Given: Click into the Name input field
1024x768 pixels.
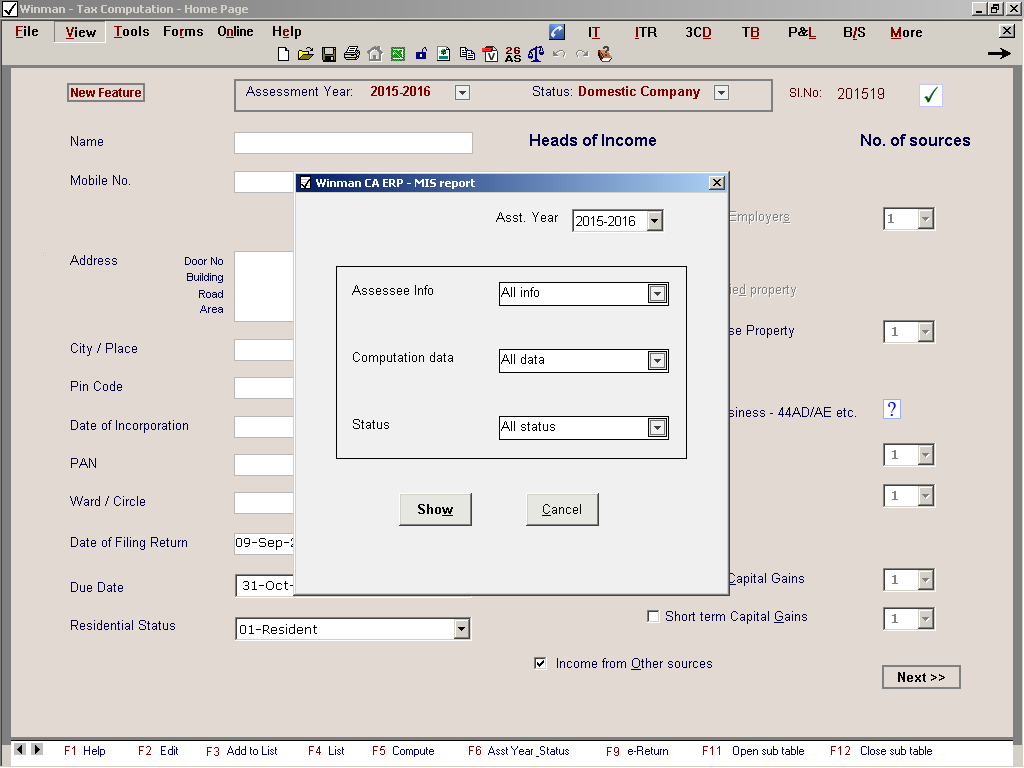Looking at the screenshot, I should tap(353, 143).
